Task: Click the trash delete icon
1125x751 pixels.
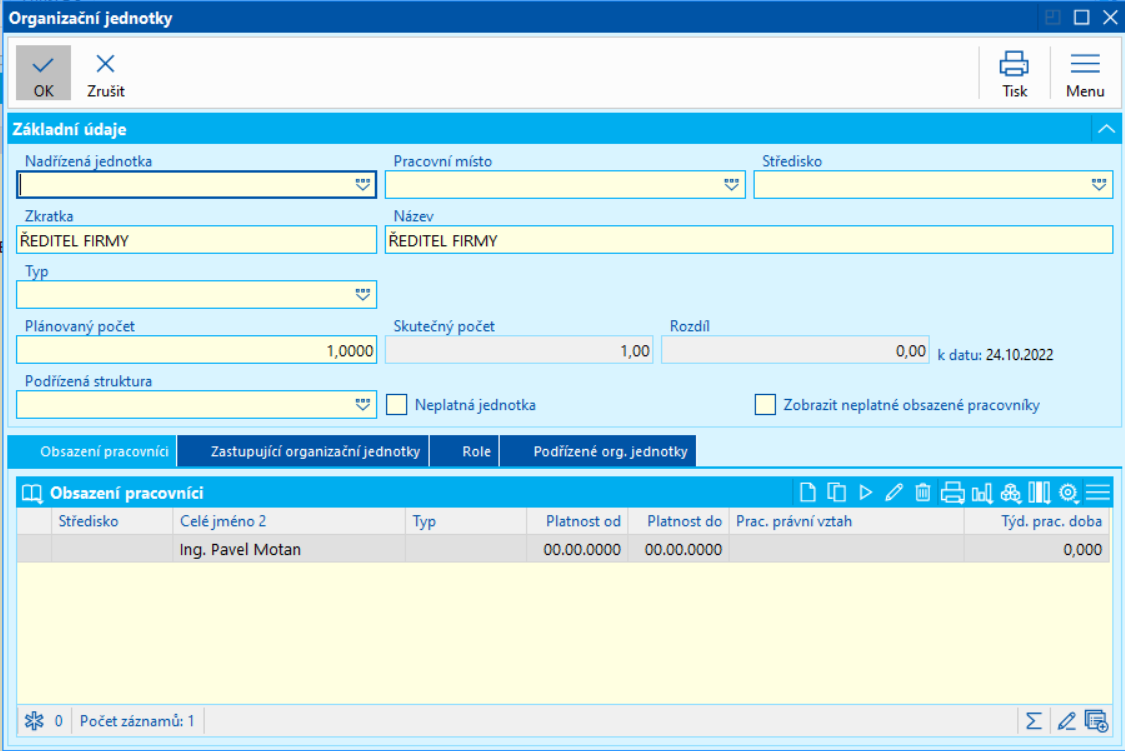Action: (x=923, y=492)
